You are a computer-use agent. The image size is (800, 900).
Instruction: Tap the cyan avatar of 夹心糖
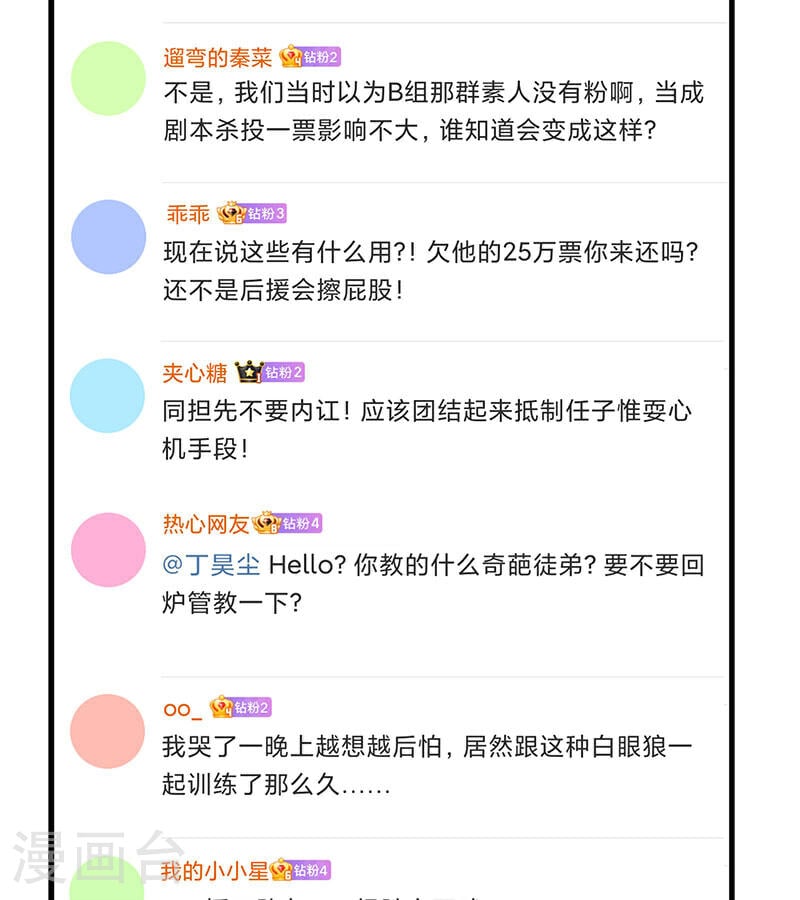point(107,395)
